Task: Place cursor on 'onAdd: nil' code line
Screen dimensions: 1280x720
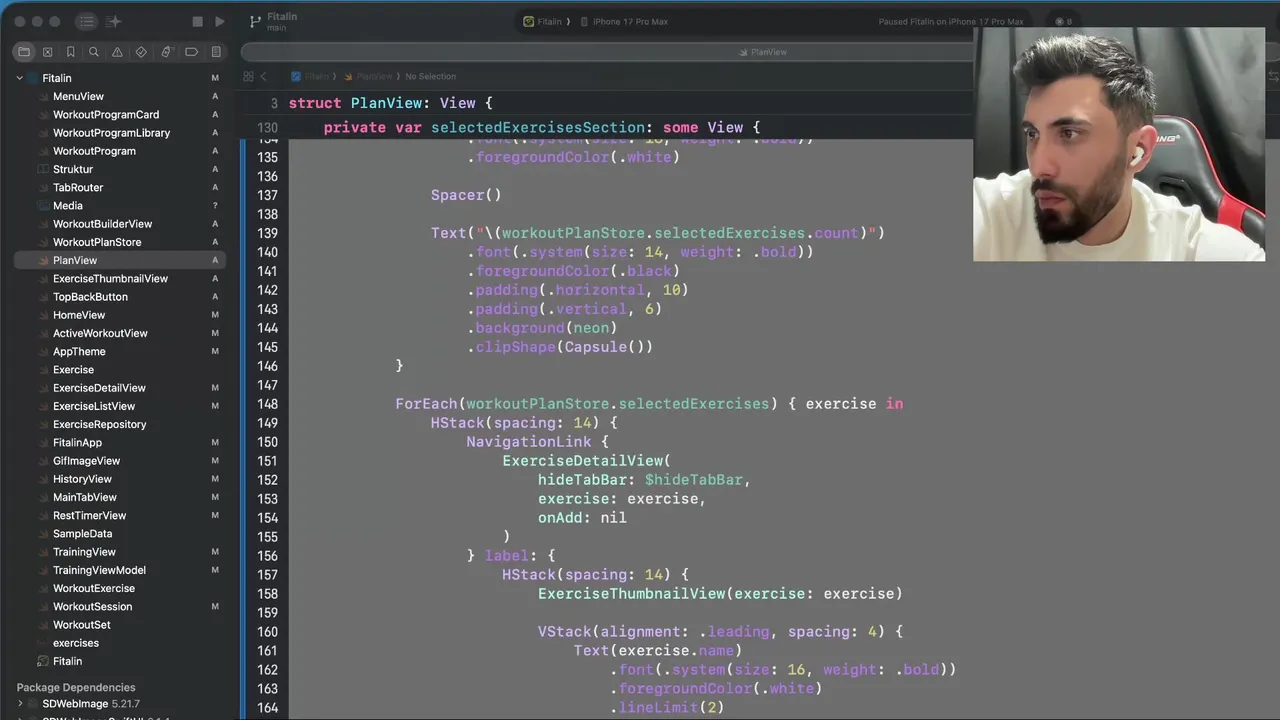Action: point(582,518)
